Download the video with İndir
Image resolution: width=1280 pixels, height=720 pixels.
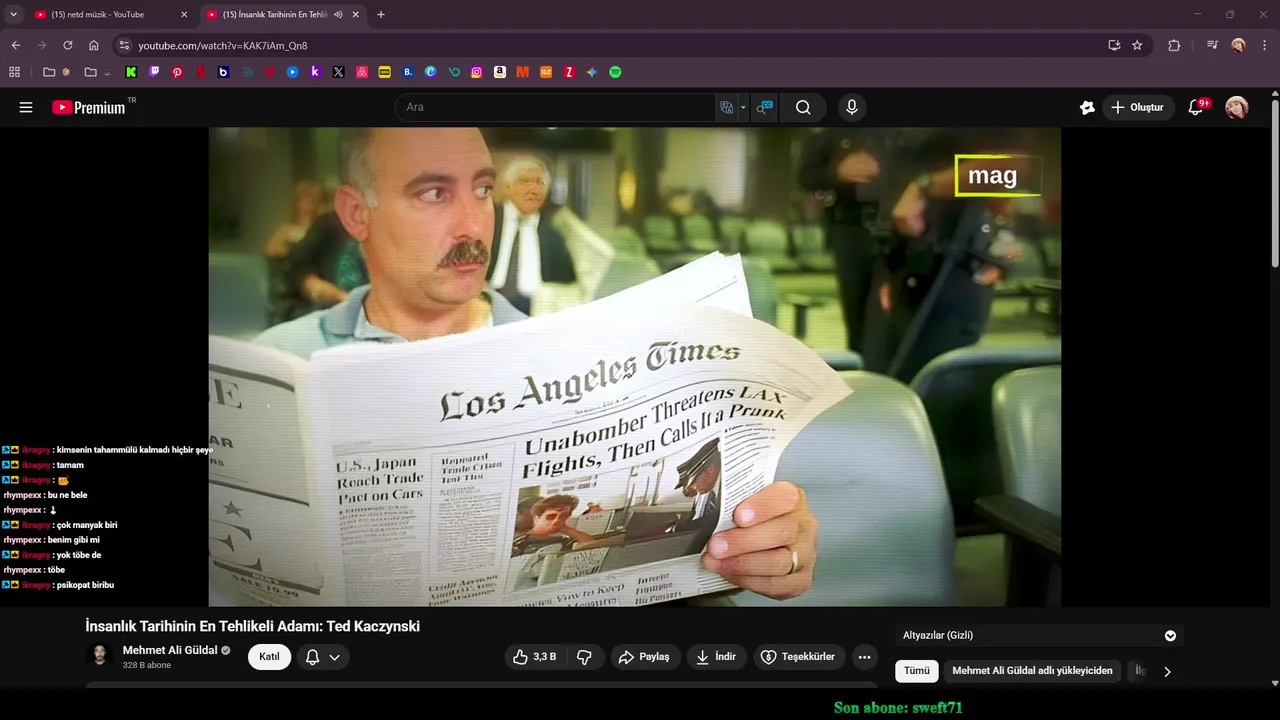(x=716, y=657)
